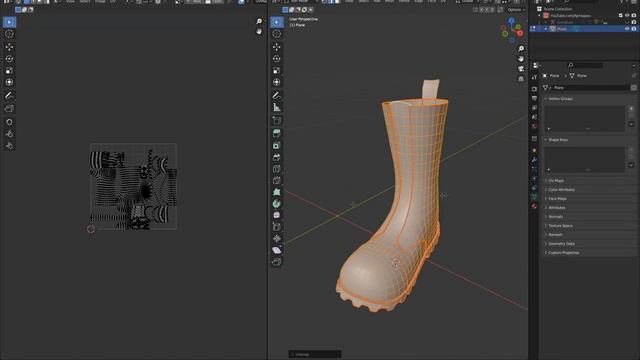Click the Plane mesh name field
The height and width of the screenshot is (360, 640).
(590, 88)
